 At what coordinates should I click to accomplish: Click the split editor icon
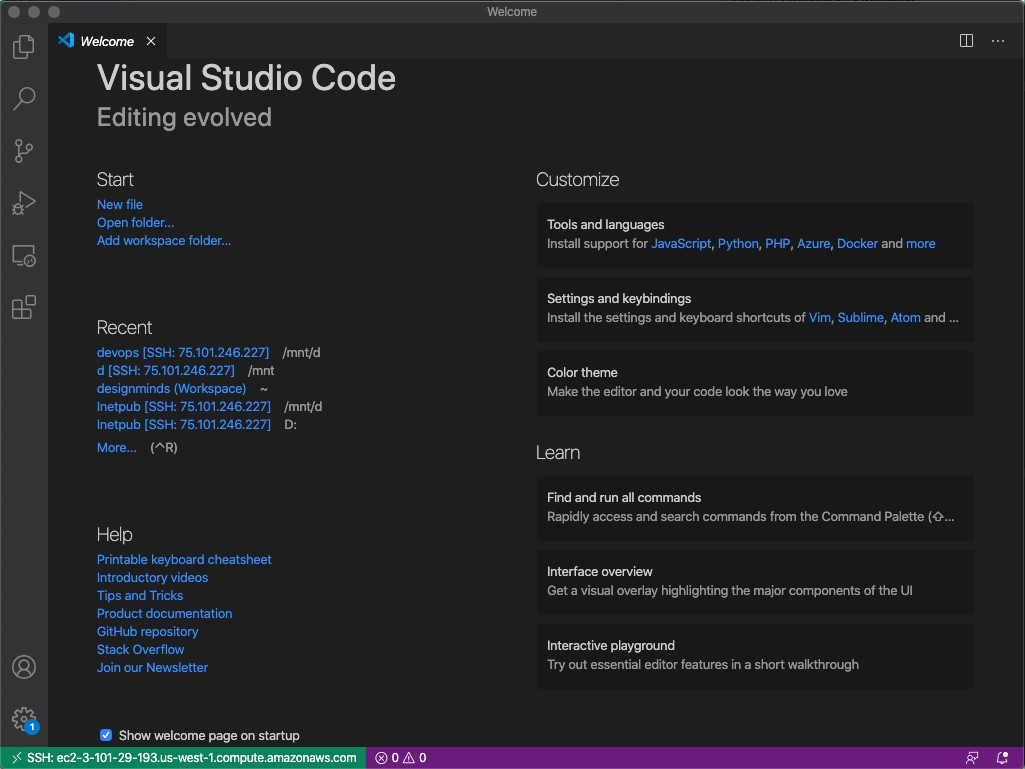[965, 41]
